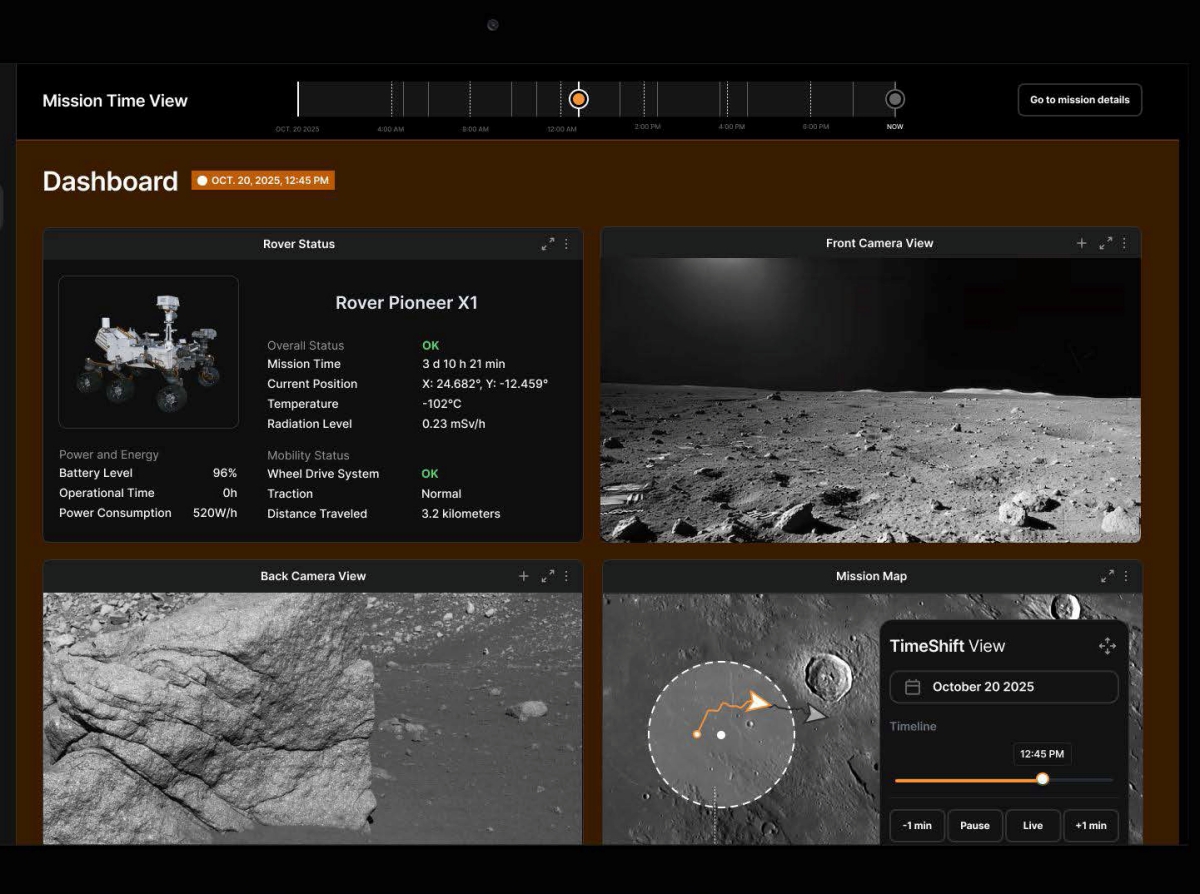Expand the Rover Status panel
This screenshot has height=894, width=1200.
548,244
